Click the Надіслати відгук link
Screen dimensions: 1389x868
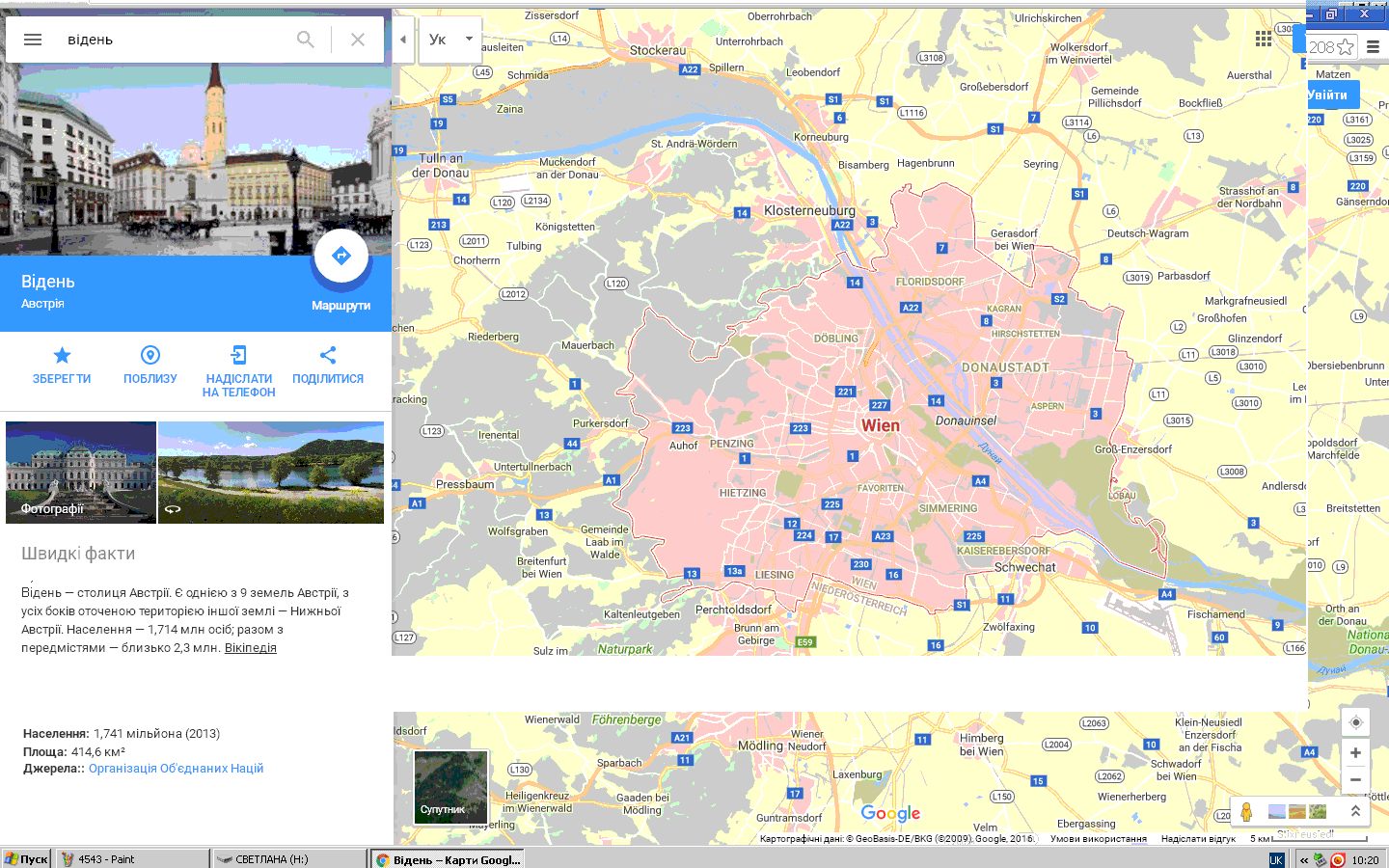(x=1198, y=839)
